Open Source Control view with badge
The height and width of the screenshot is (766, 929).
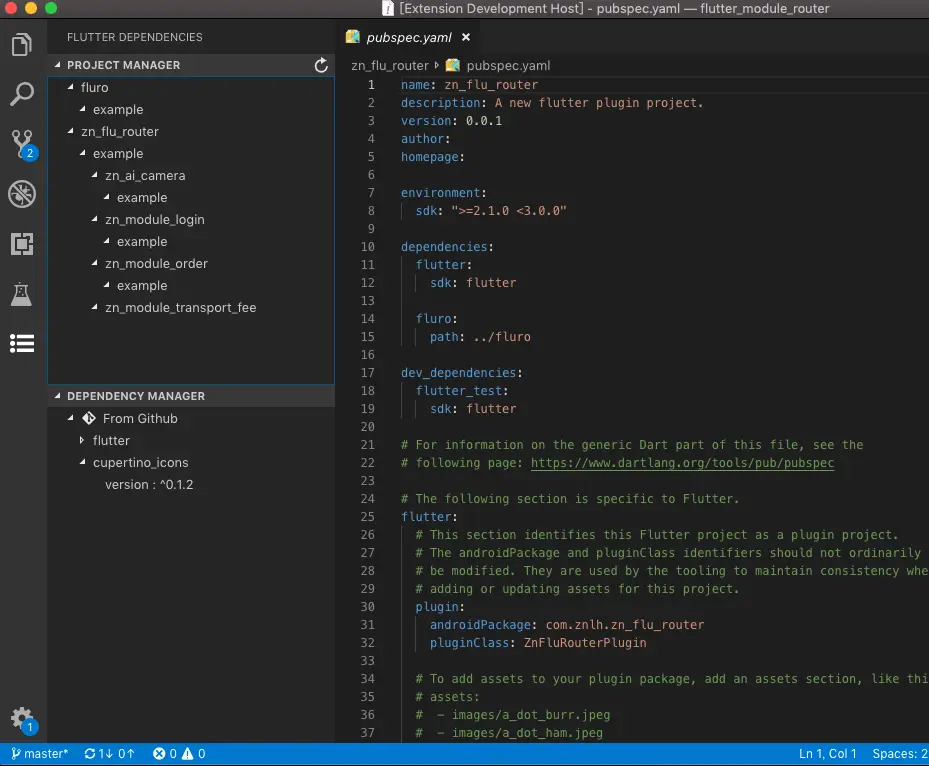22,144
